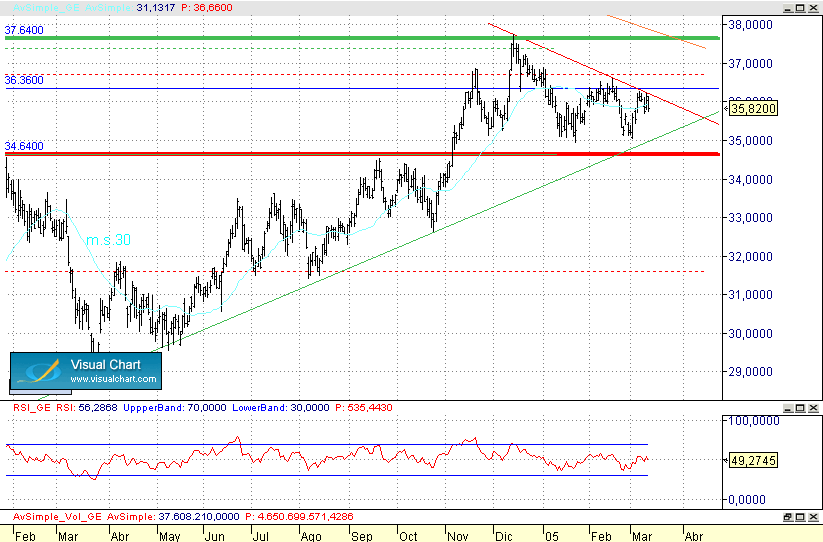Viewport: 823px width, 542px height.
Task: Click the UppperBand: 70,0000 label
Action: coord(175,408)
